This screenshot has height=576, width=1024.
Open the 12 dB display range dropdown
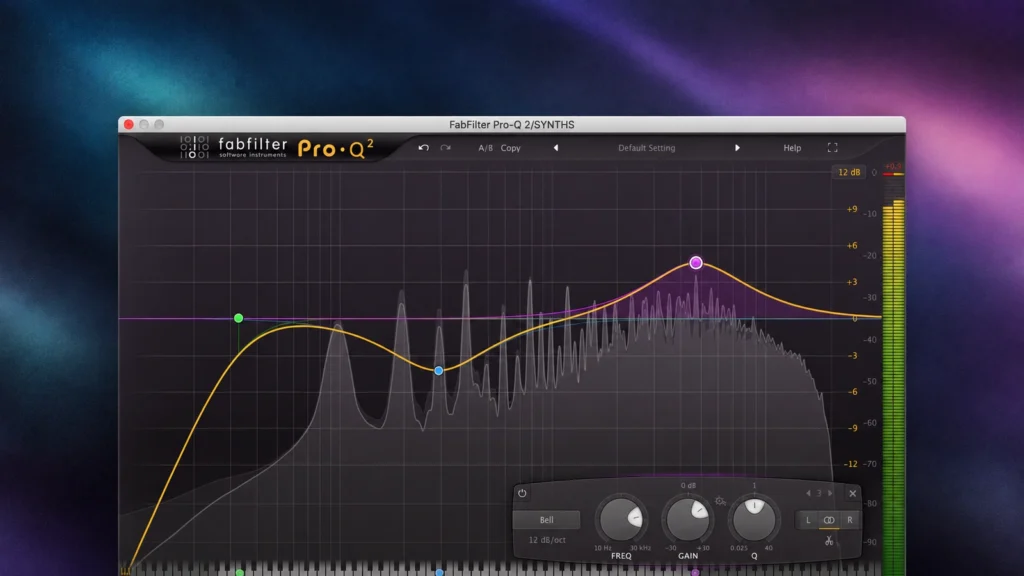(849, 172)
